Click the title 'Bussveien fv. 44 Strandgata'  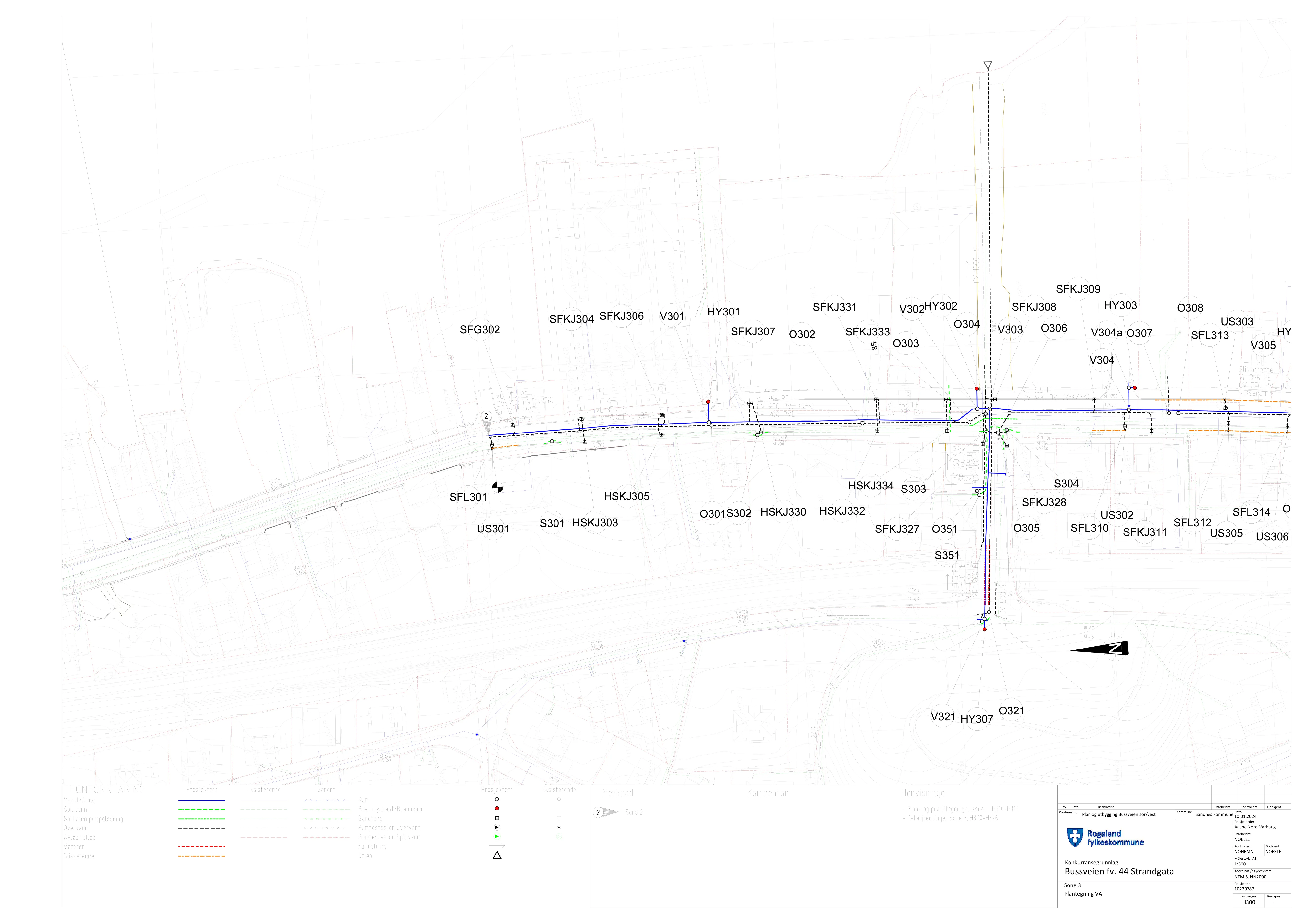pyautogui.click(x=1119, y=872)
